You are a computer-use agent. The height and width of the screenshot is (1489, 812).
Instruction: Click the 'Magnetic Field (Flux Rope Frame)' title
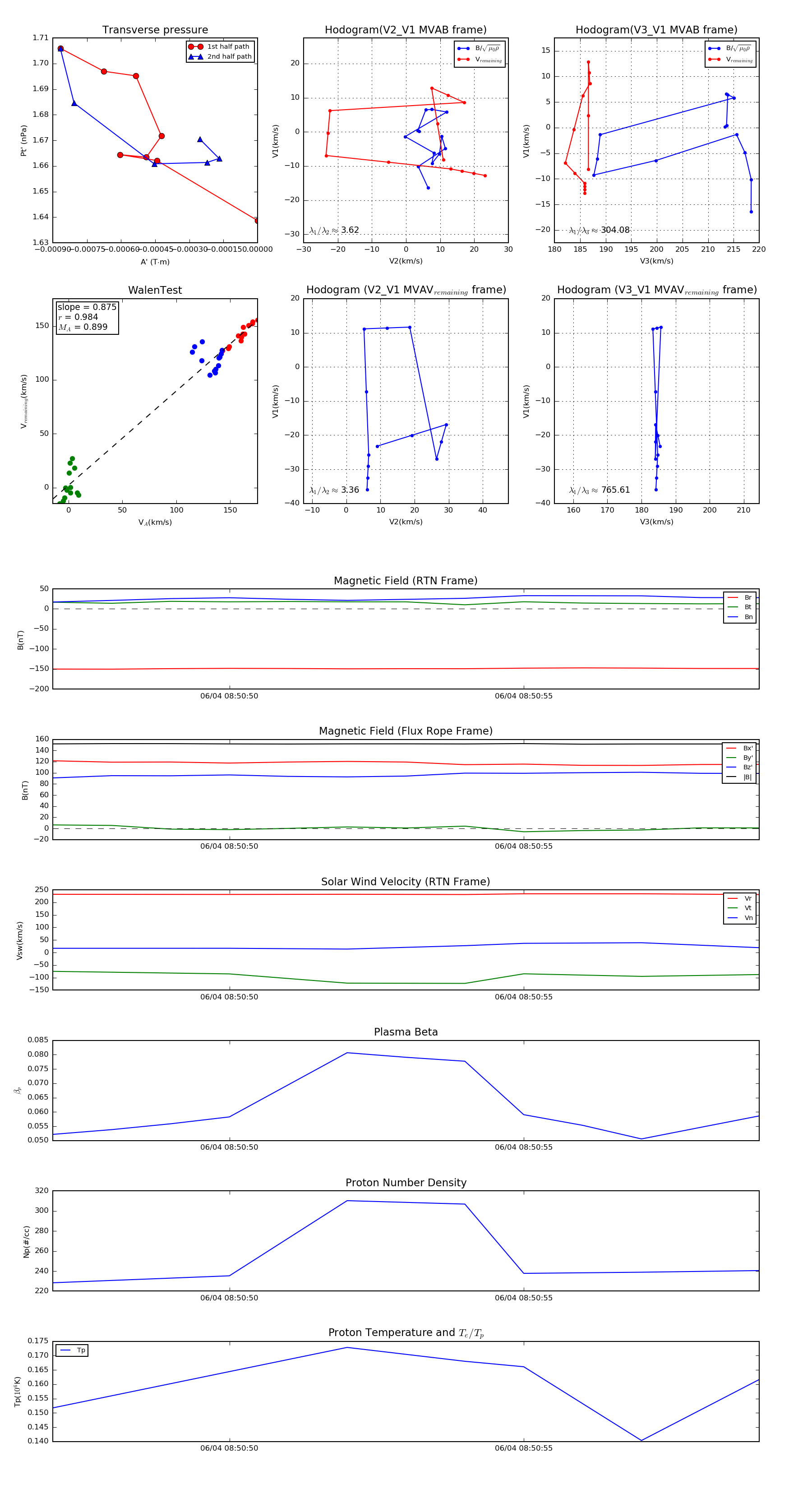click(x=406, y=731)
